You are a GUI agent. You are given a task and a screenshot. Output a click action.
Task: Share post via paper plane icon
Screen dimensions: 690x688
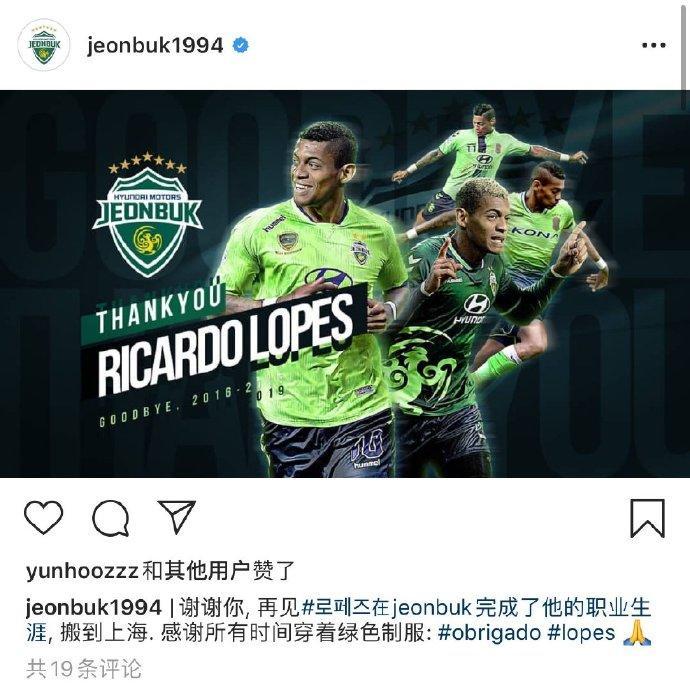point(177,517)
